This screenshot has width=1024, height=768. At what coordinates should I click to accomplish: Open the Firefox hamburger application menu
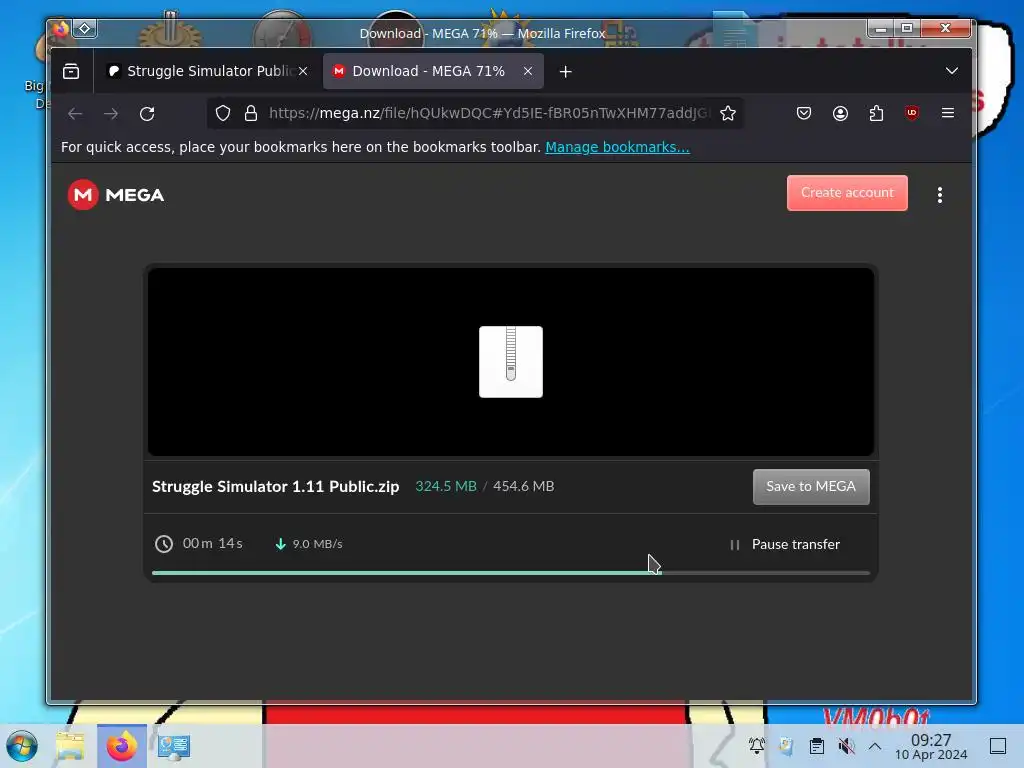(948, 114)
